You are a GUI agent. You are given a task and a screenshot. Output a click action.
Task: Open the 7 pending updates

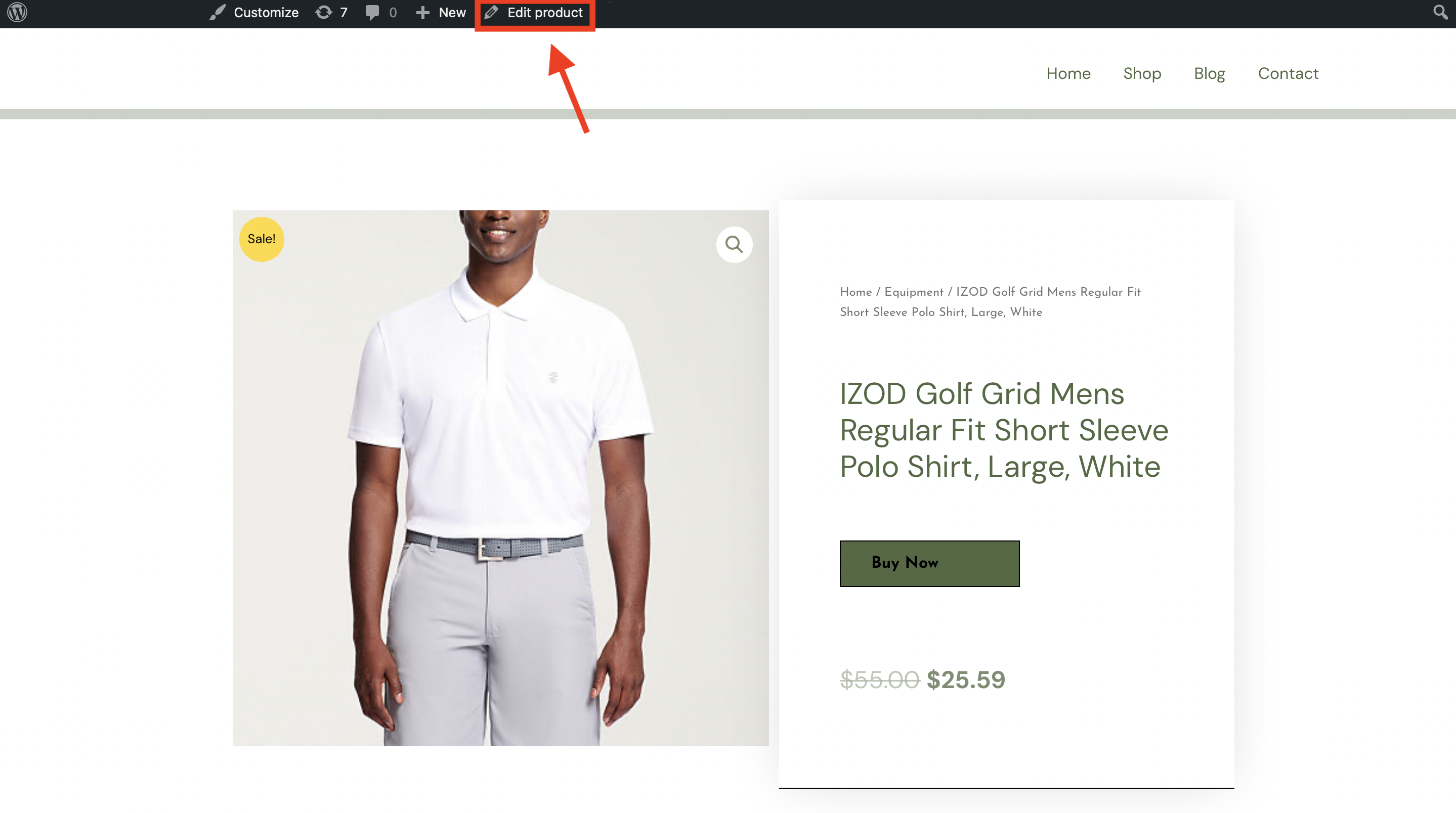point(343,13)
